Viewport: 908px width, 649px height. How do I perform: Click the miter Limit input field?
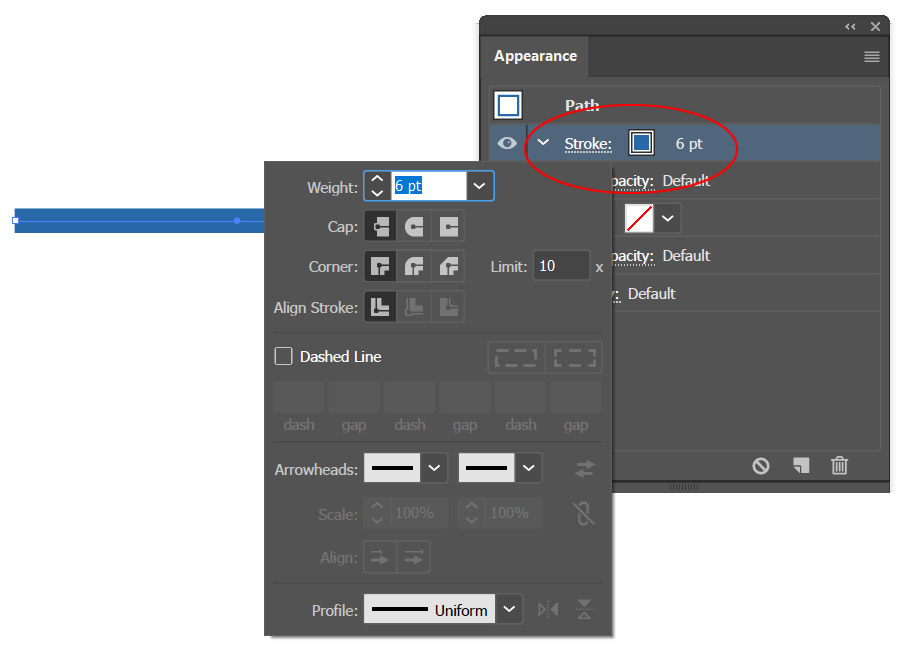(560, 267)
